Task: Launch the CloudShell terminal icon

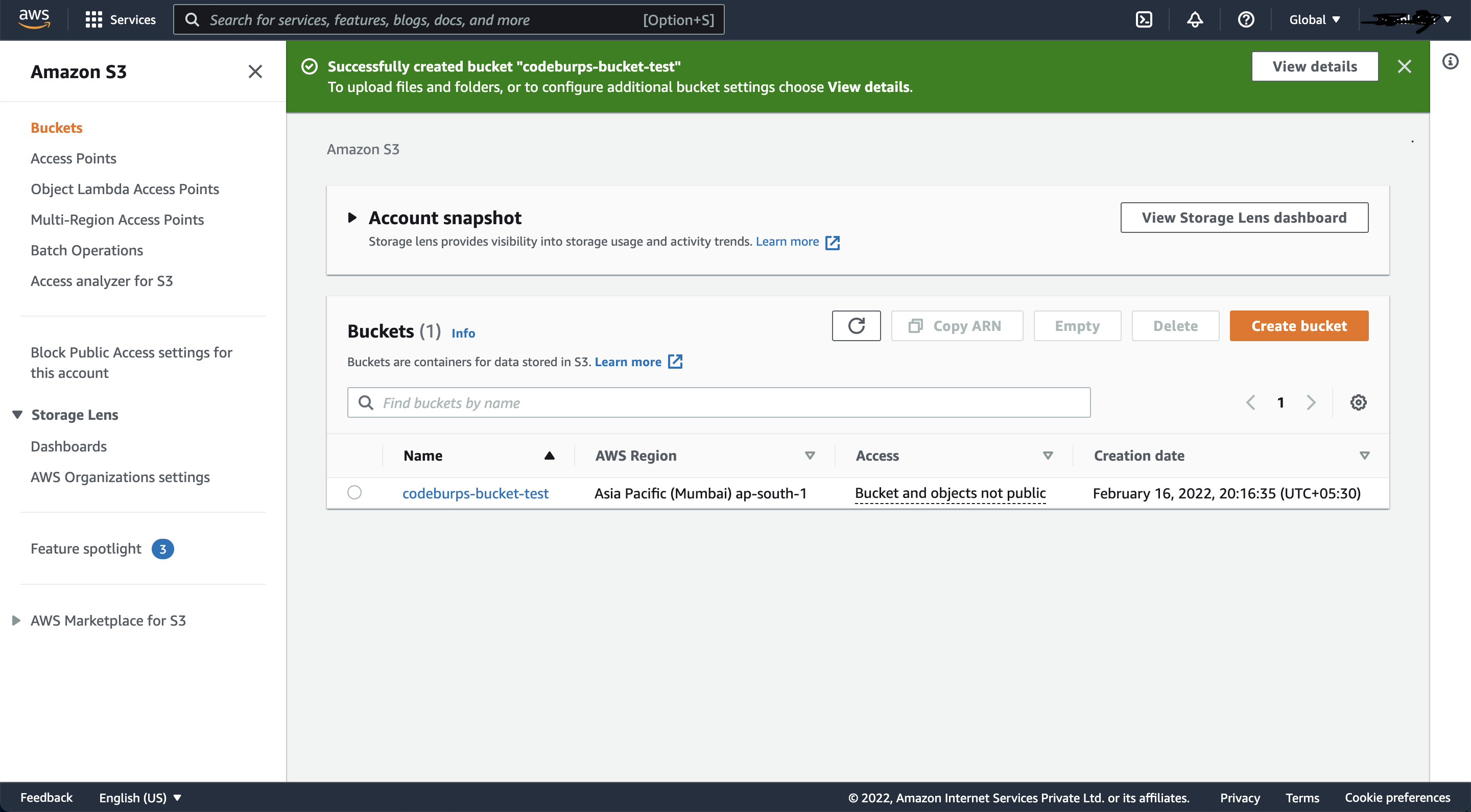Action: pos(1144,20)
